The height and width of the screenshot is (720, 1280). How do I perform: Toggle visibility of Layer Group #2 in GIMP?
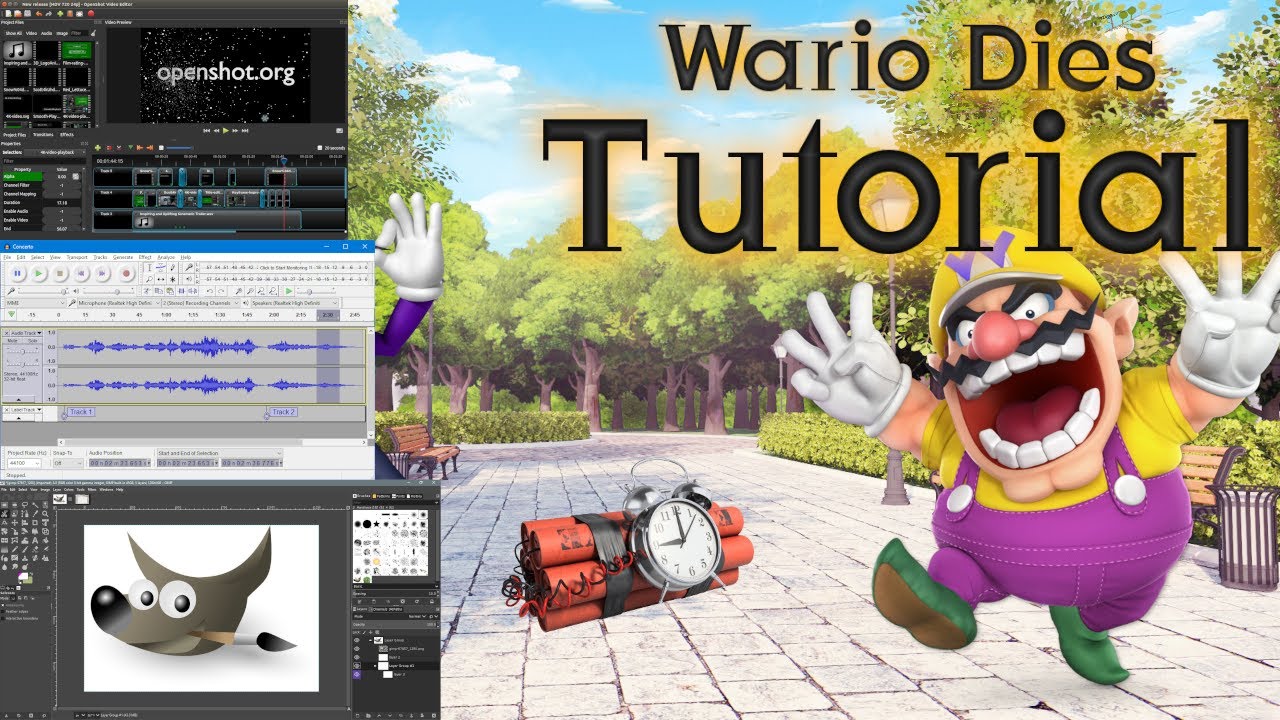(x=357, y=665)
